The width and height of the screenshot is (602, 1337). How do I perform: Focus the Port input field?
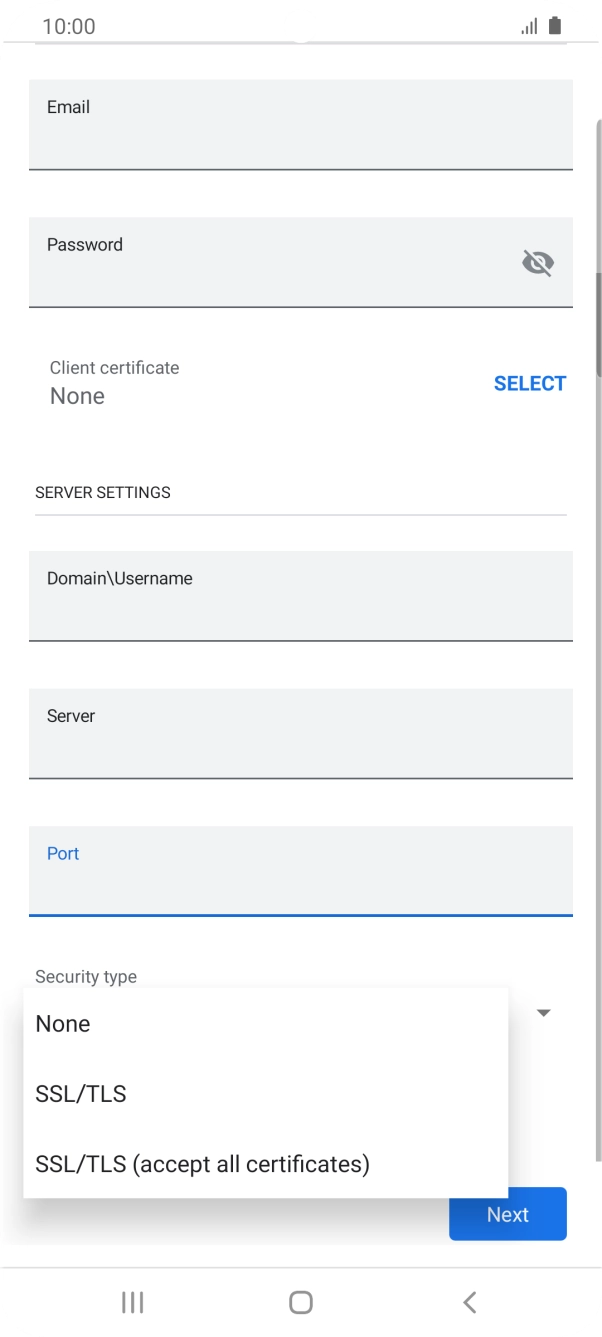click(x=300, y=871)
